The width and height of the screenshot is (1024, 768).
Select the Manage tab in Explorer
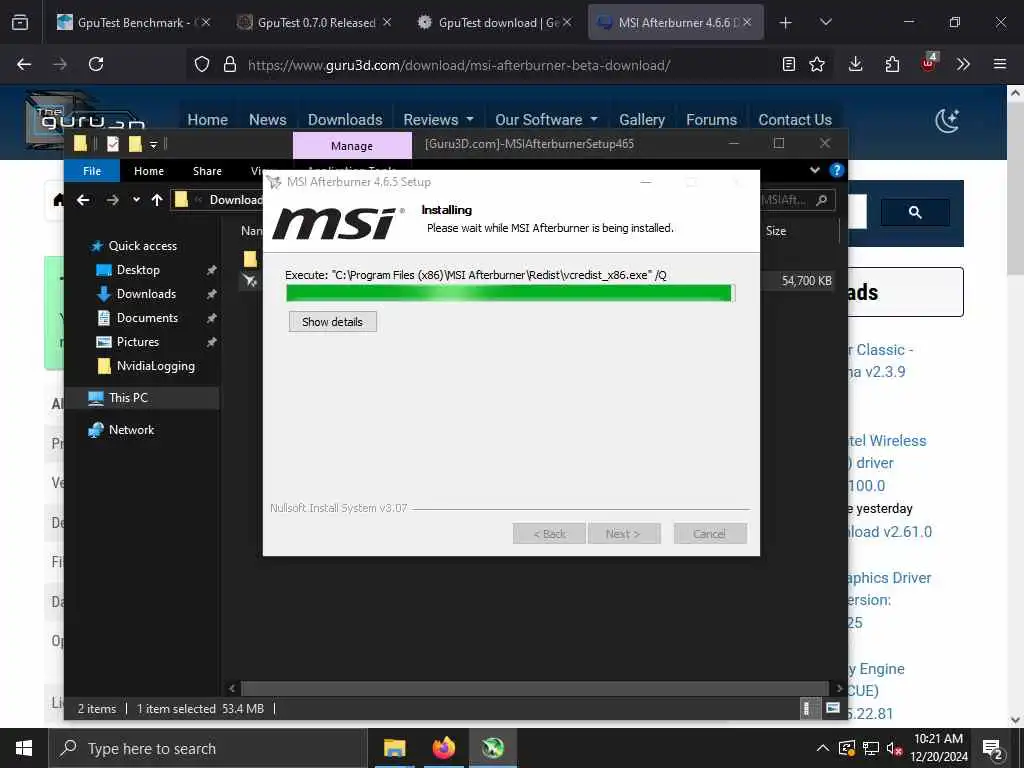pyautogui.click(x=352, y=146)
